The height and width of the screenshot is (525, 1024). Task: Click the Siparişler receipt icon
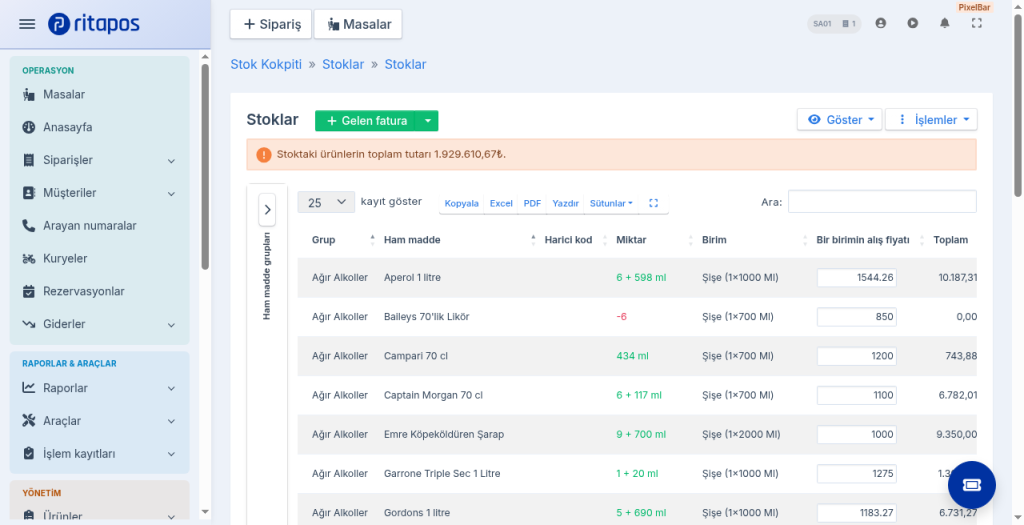click(x=28, y=160)
